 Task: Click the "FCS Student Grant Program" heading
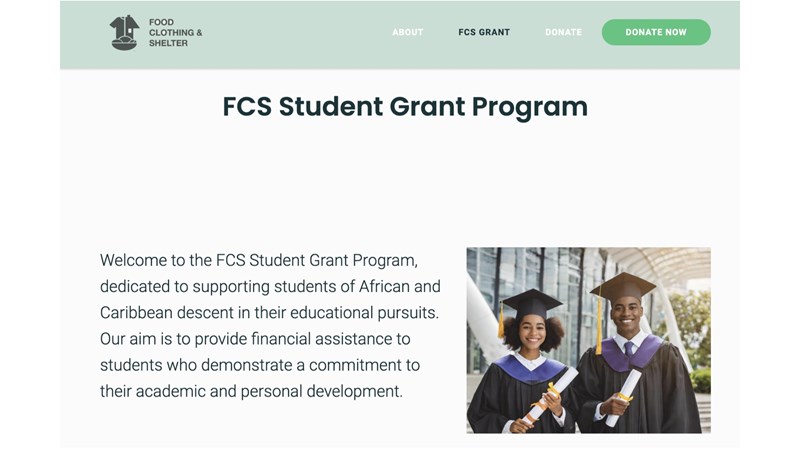click(405, 107)
